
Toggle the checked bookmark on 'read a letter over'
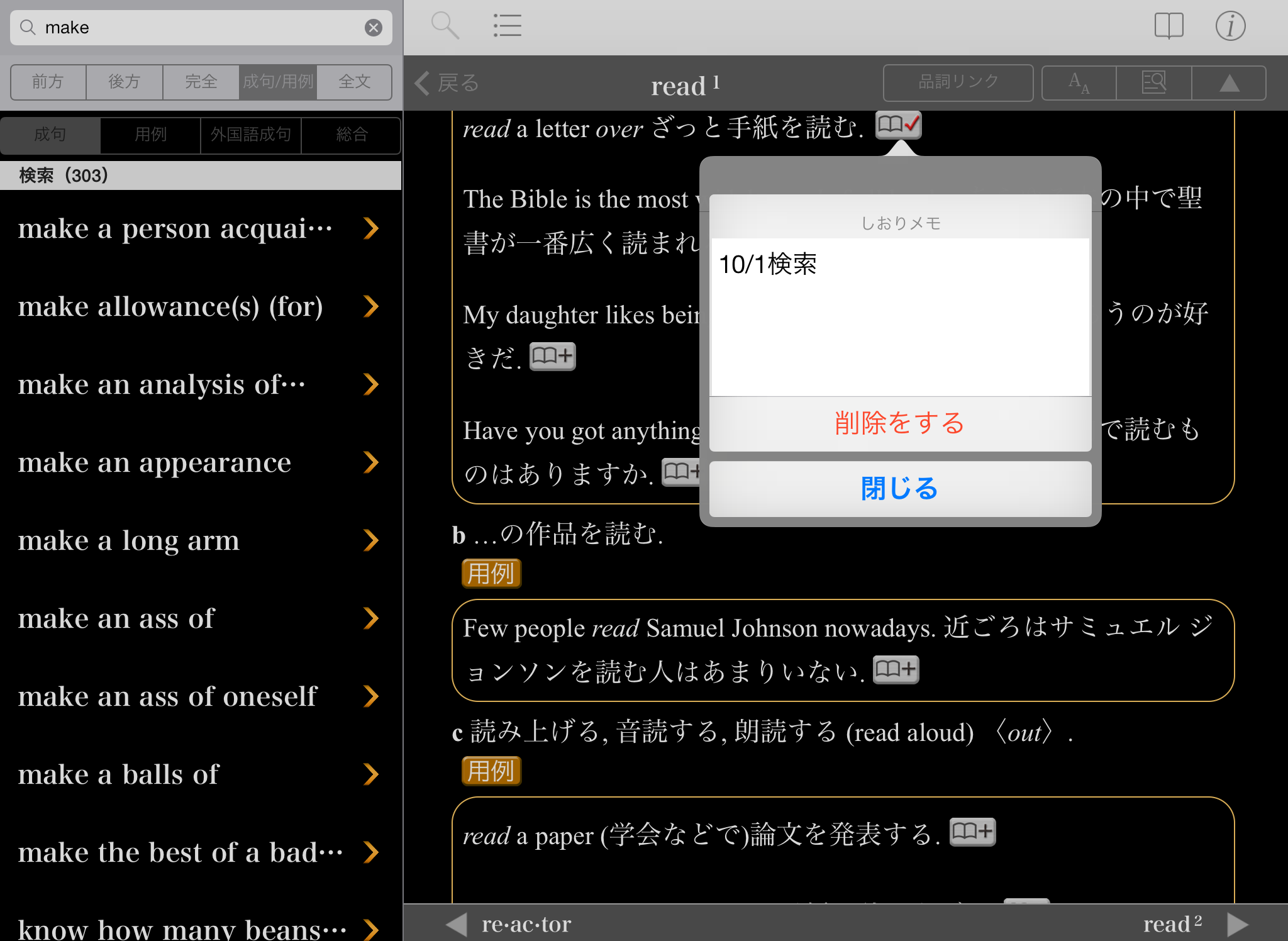coord(898,125)
